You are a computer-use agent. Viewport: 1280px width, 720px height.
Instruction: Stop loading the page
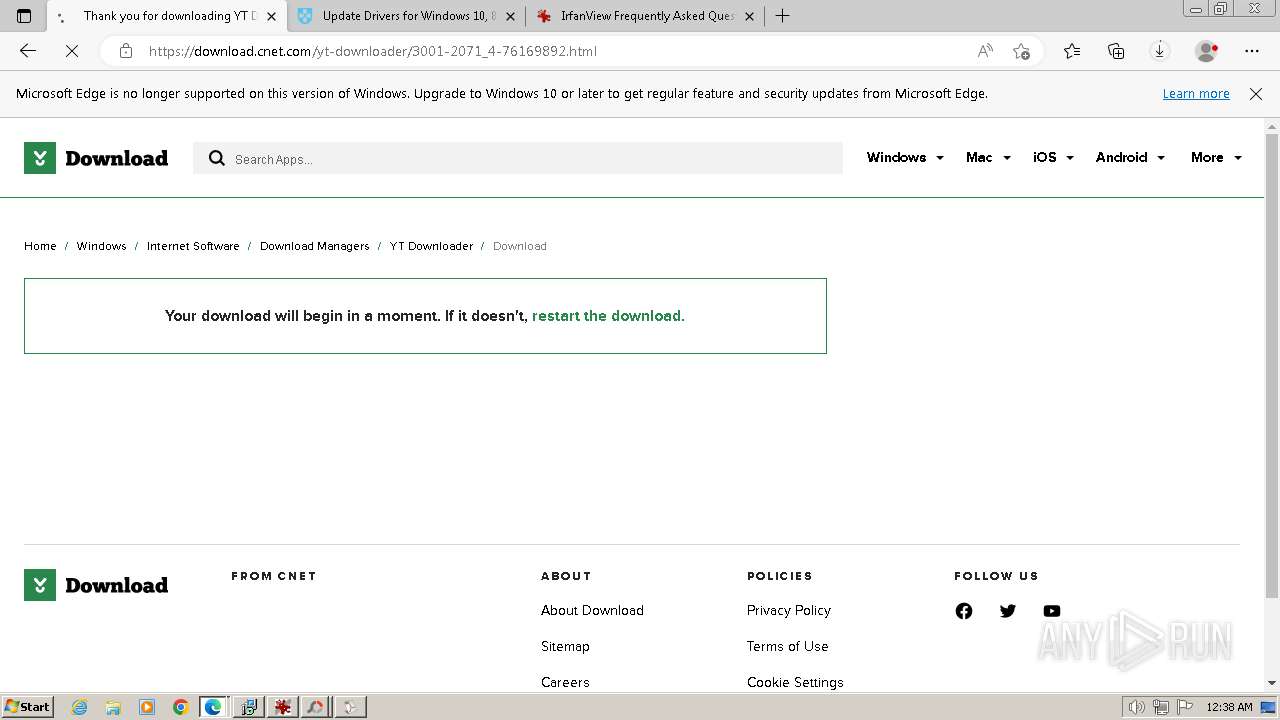[x=72, y=51]
